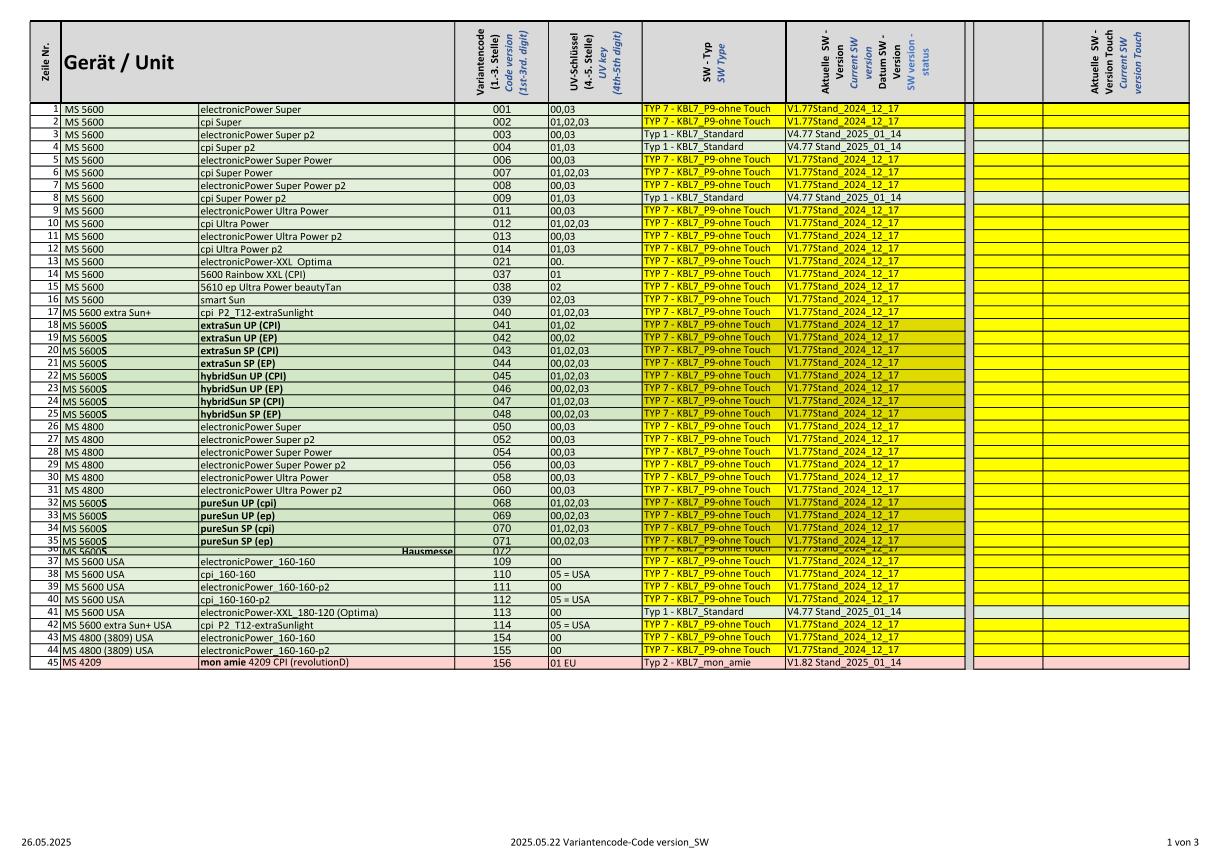
Task: Click variant code "052"
Action: coord(502,439)
